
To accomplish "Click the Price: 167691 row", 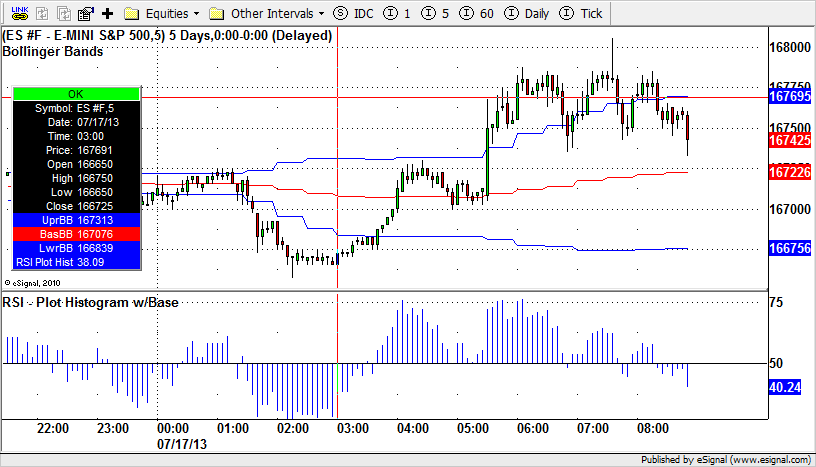I will (76, 150).
